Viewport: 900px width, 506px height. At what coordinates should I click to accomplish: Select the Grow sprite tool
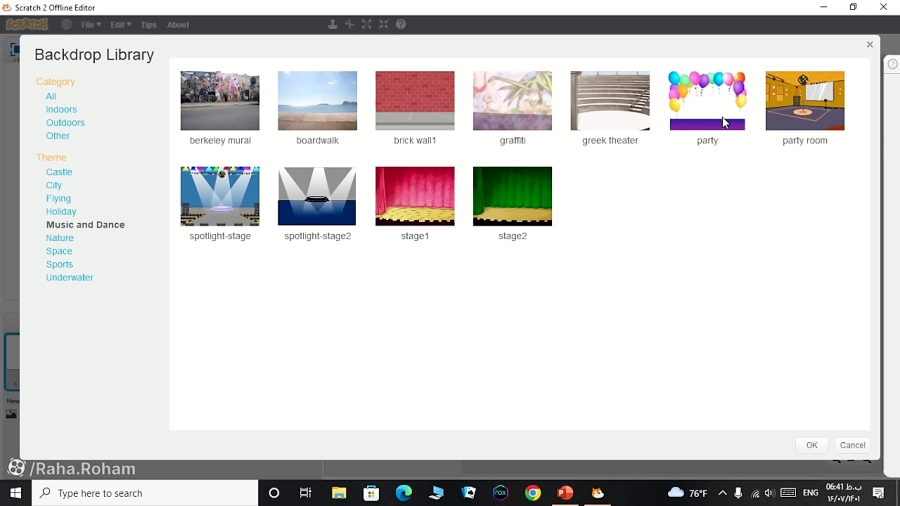point(367,24)
